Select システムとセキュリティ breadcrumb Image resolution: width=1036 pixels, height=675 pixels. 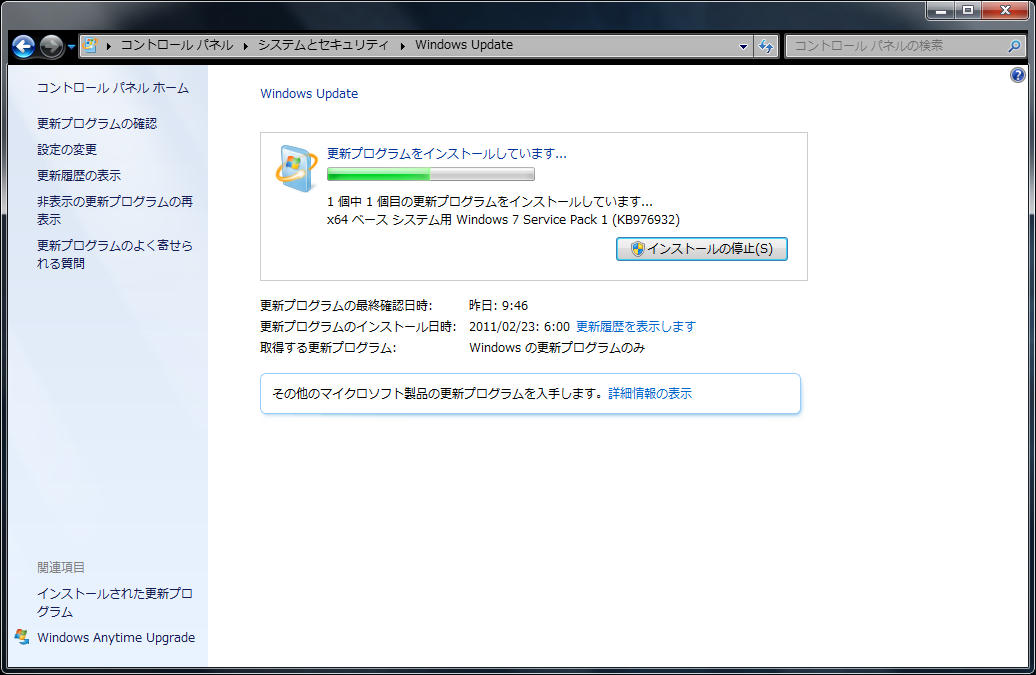click(x=323, y=45)
